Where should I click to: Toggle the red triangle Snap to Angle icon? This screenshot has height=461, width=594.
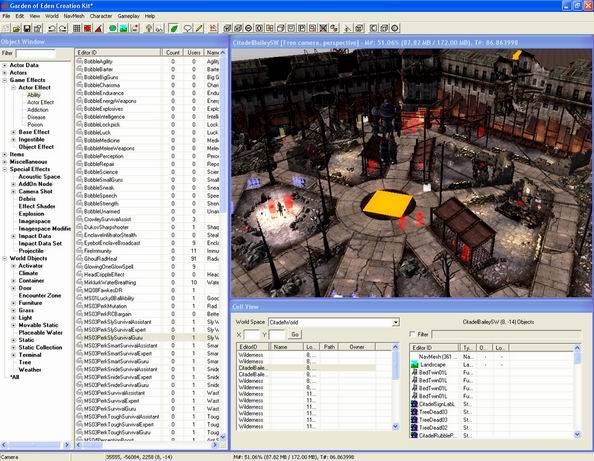(x=98, y=28)
